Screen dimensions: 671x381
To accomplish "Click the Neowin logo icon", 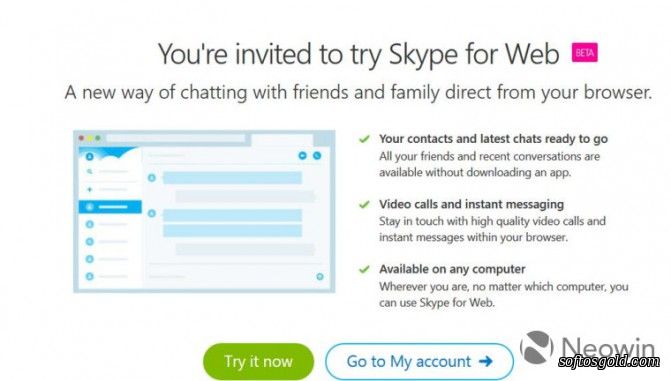I will tap(537, 348).
